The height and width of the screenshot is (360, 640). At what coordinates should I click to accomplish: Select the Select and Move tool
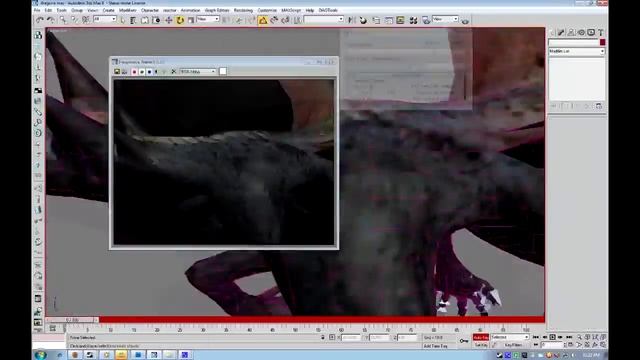click(x=169, y=20)
